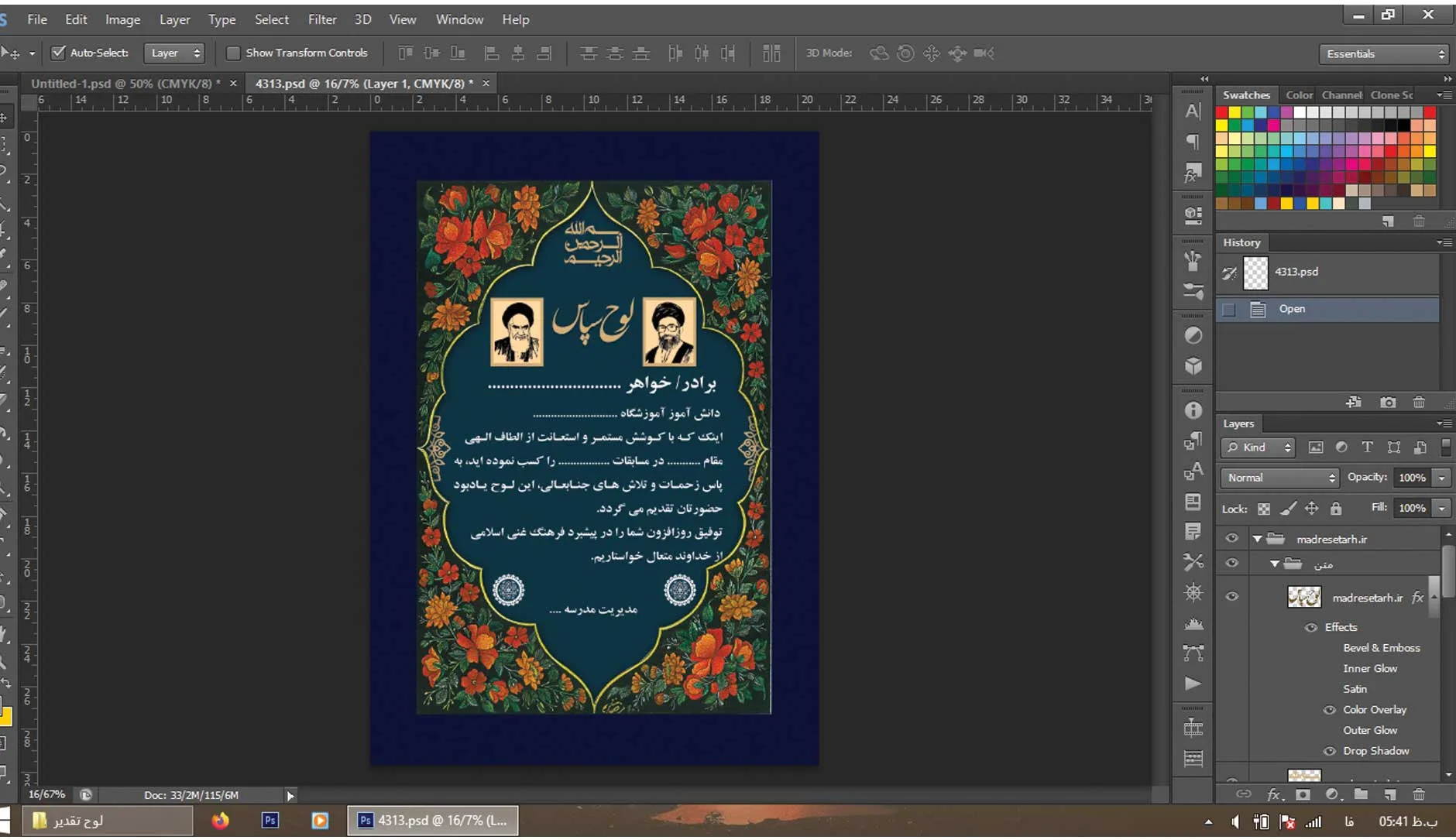Viewport: 1456px width, 840px height.
Task: Lock position move icon in Layers
Action: 1311,509
